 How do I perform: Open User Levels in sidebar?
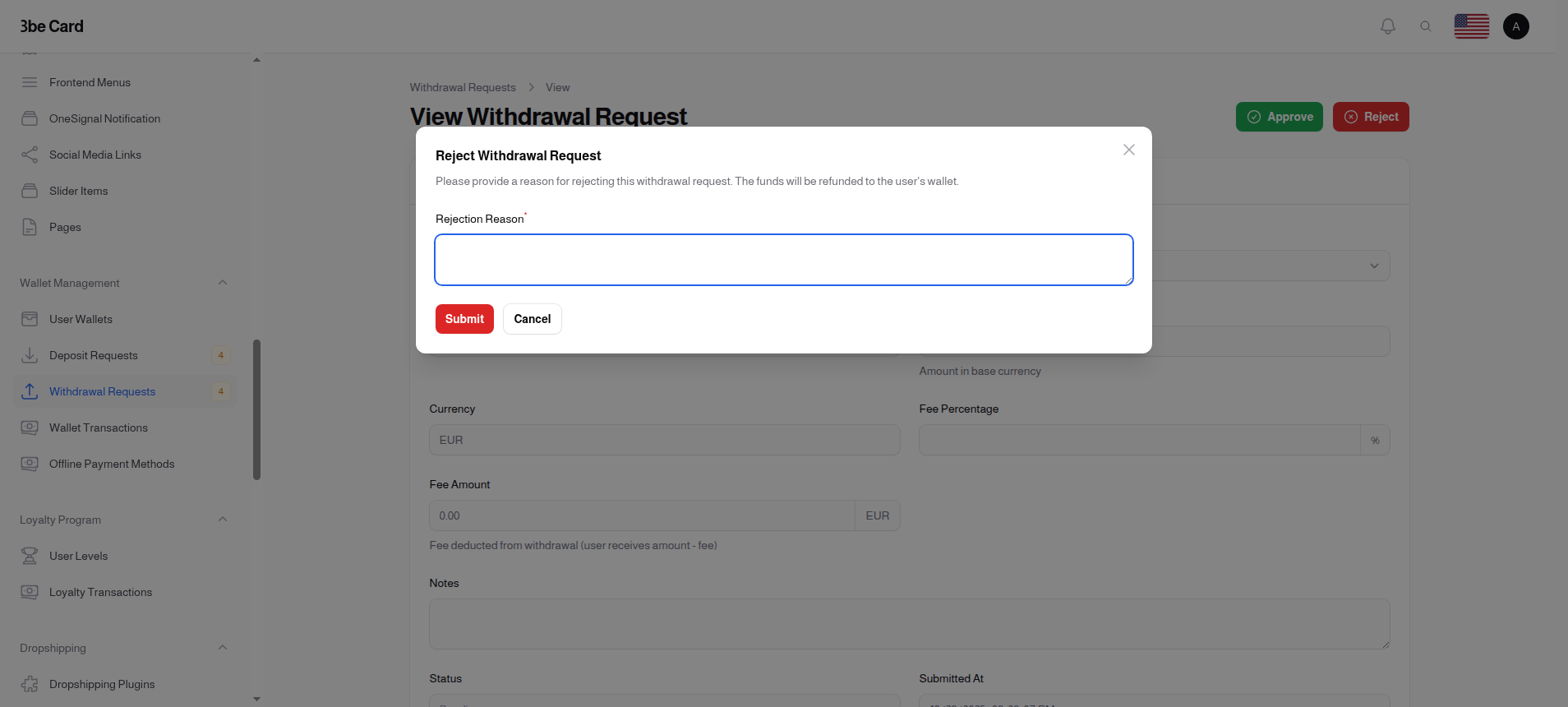125,556
